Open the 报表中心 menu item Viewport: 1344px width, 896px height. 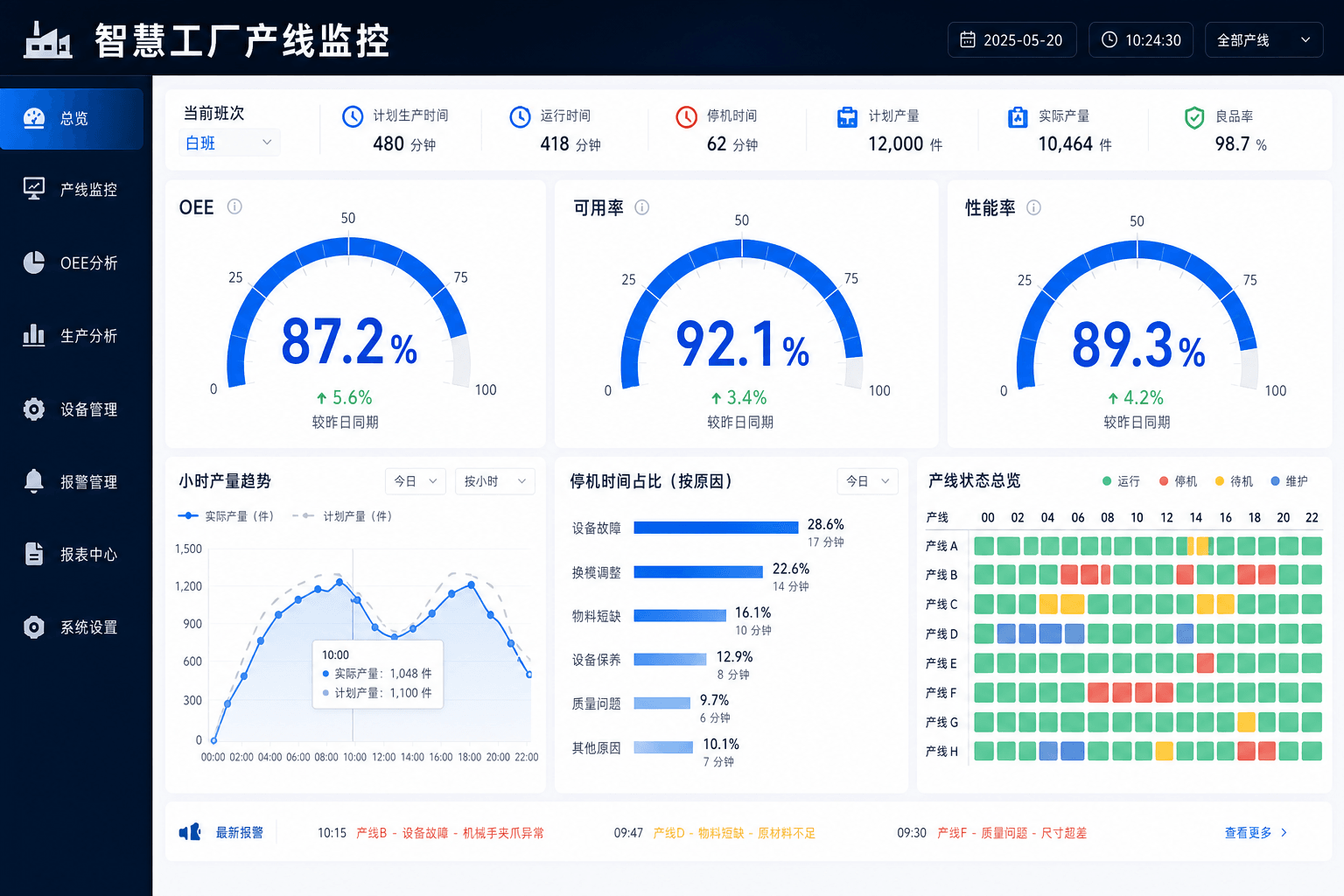coord(72,554)
